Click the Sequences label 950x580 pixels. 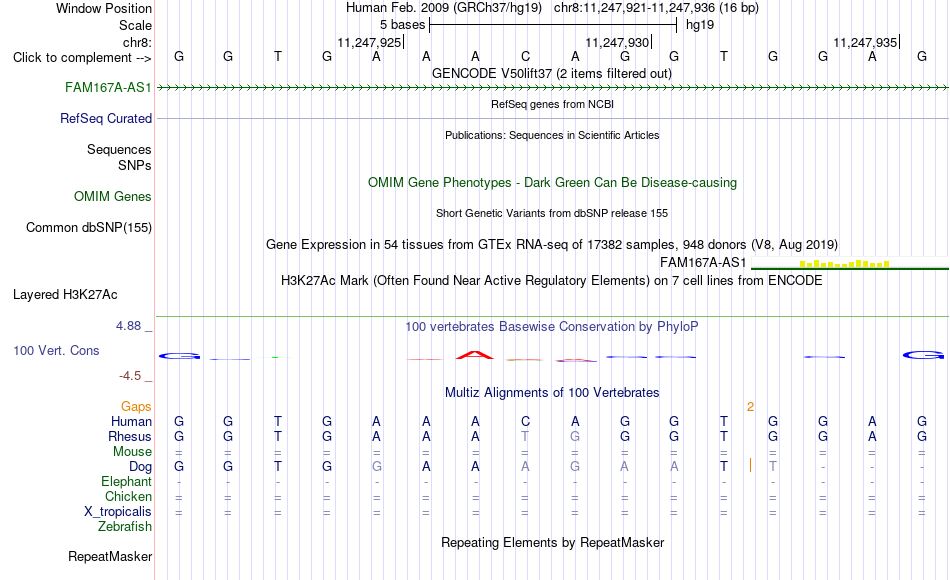click(119, 149)
